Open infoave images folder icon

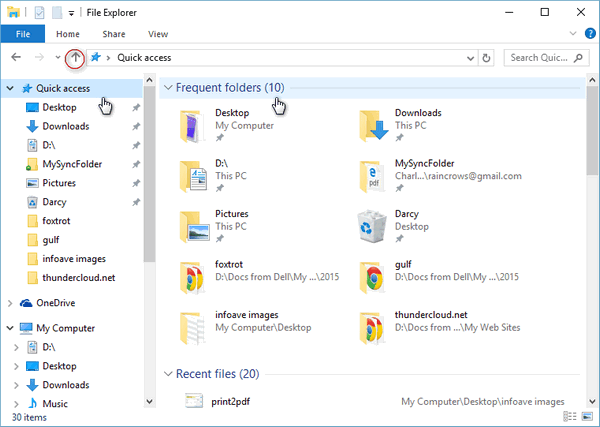point(192,328)
